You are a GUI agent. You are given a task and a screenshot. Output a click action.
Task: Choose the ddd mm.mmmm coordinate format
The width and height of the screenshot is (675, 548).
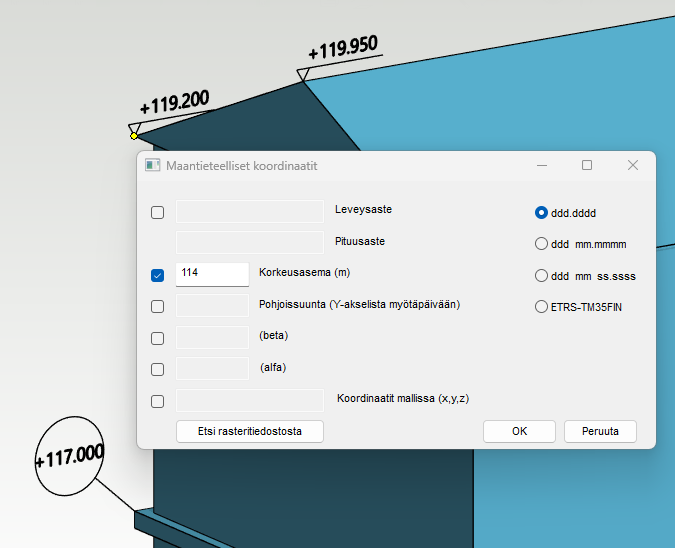[542, 243]
